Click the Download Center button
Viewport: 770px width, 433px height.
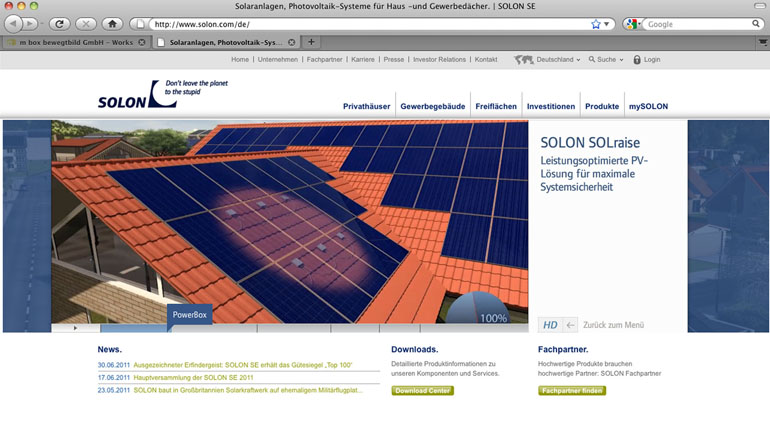tap(422, 391)
